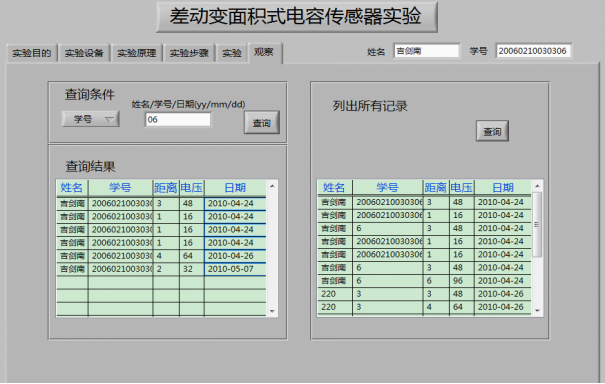
Task: Select 2010-05-07 date cell in 查询结果
Action: (235, 269)
